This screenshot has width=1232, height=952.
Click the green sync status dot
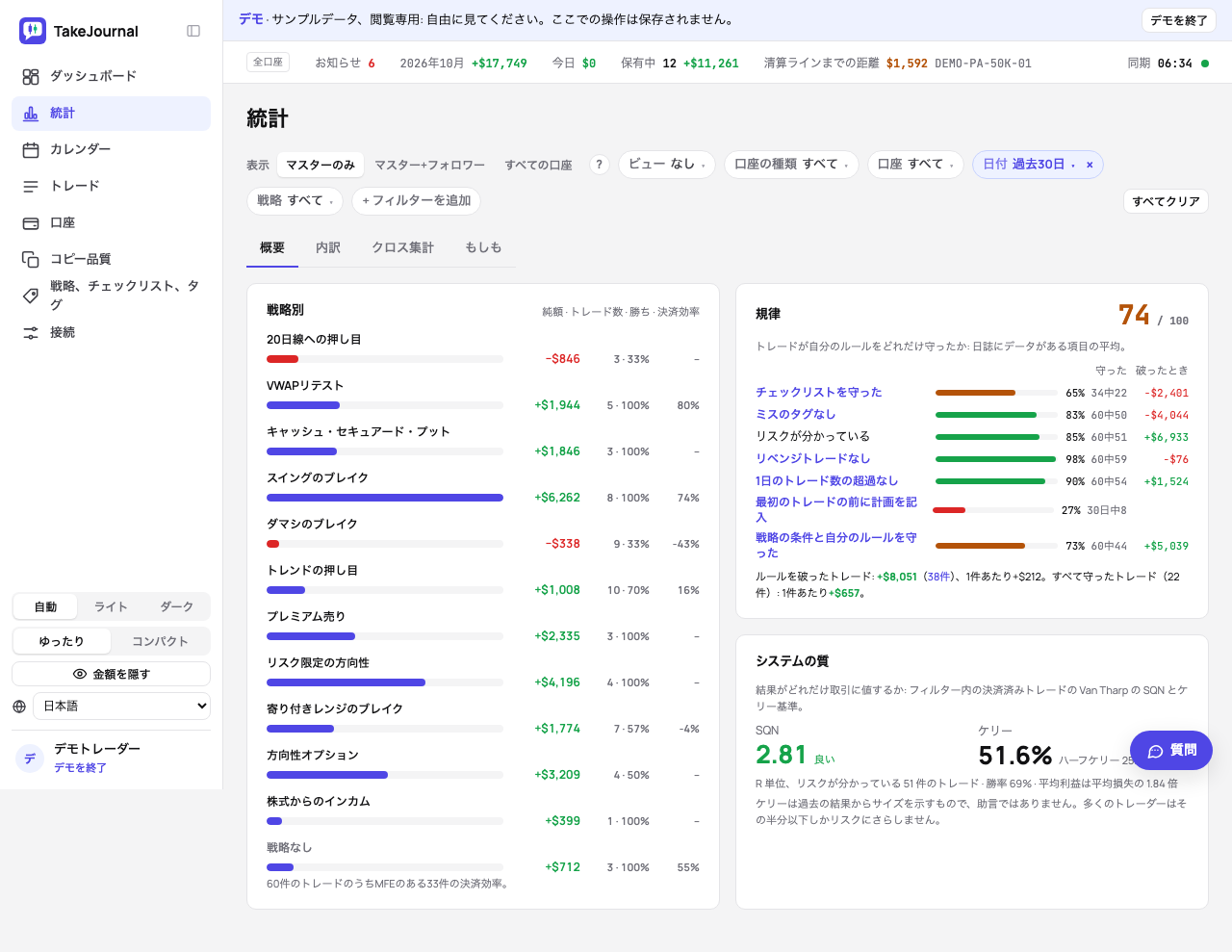(x=1205, y=64)
